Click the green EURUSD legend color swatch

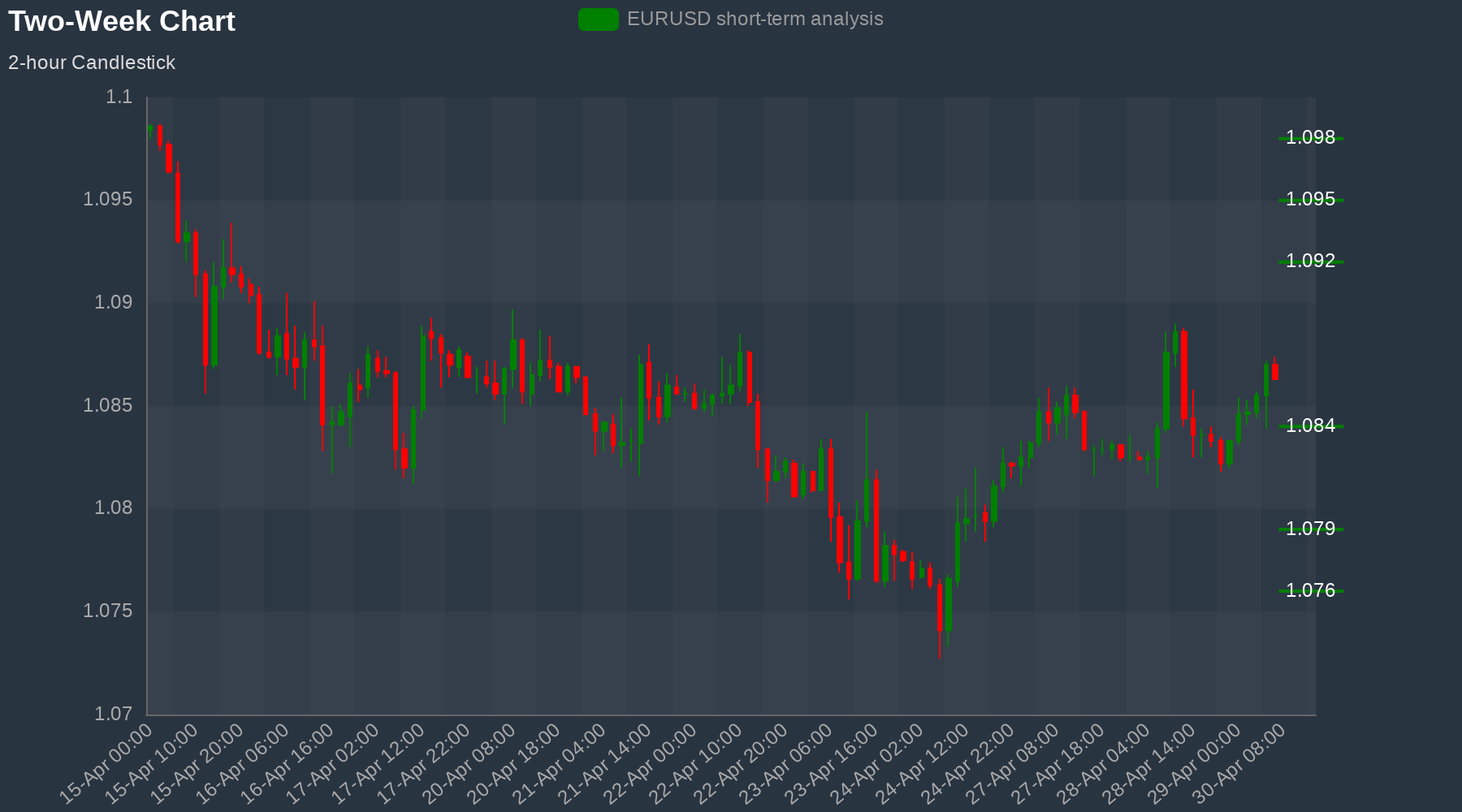tap(598, 19)
